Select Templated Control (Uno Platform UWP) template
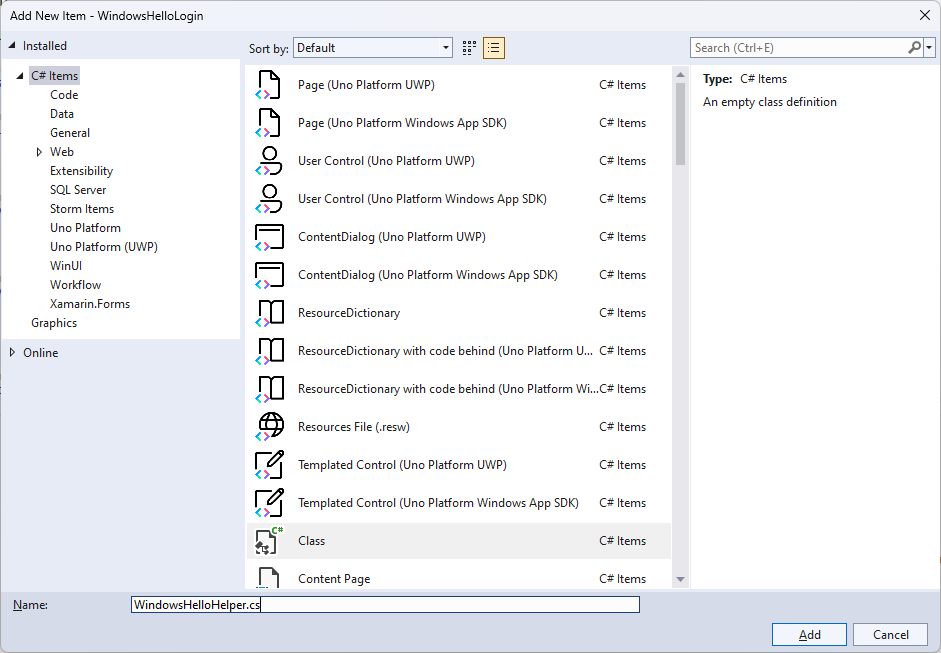This screenshot has width=941, height=653. click(402, 465)
